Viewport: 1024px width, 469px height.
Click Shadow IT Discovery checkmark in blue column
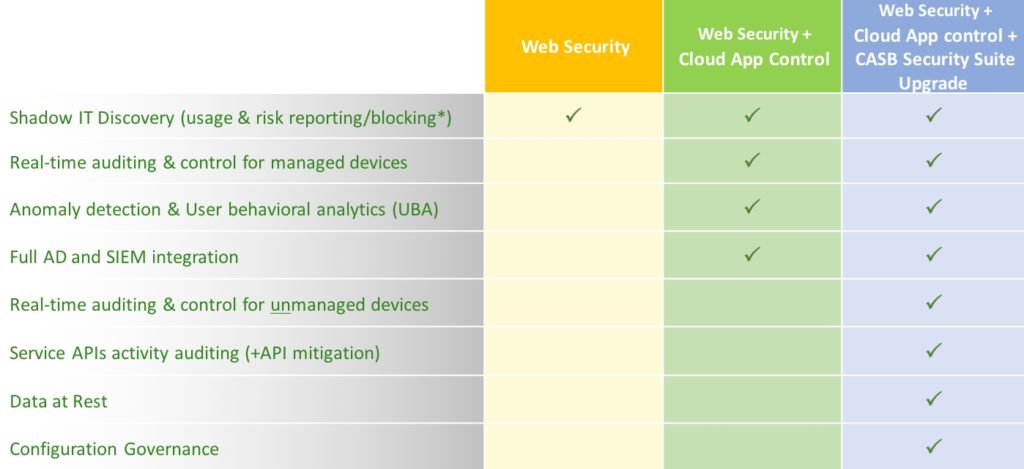[934, 116]
